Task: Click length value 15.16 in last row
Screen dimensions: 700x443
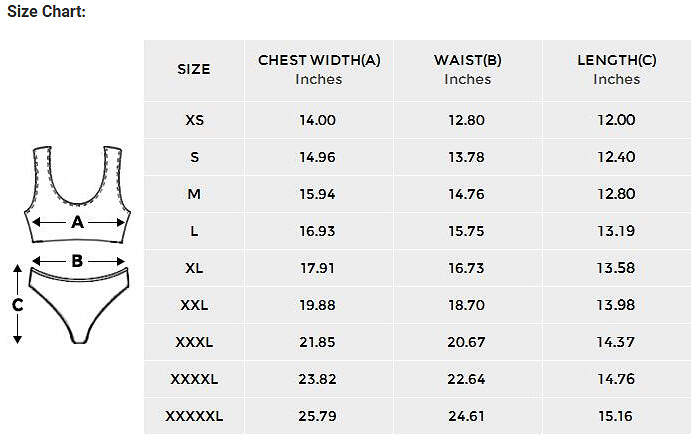Action: point(616,416)
